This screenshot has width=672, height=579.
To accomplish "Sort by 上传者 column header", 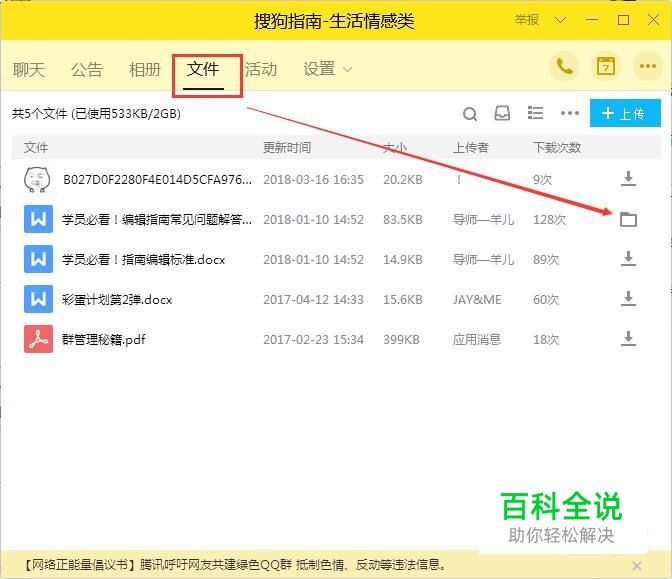I will [471, 147].
